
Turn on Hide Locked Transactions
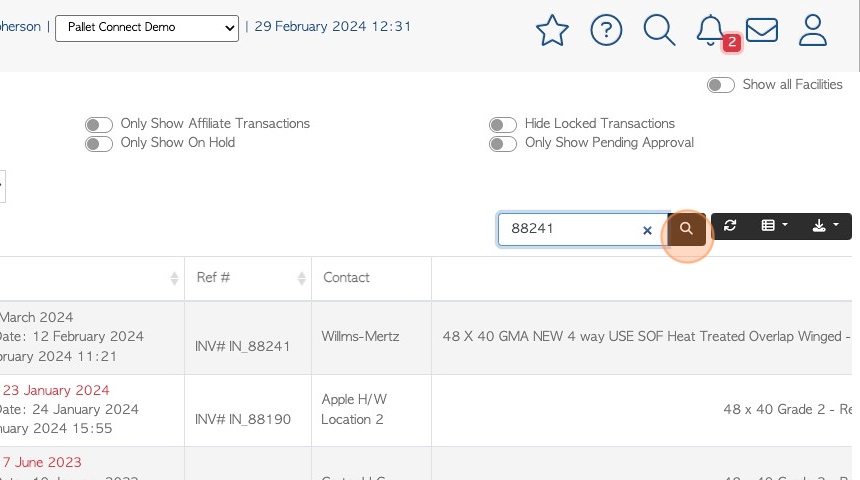pyautogui.click(x=503, y=125)
